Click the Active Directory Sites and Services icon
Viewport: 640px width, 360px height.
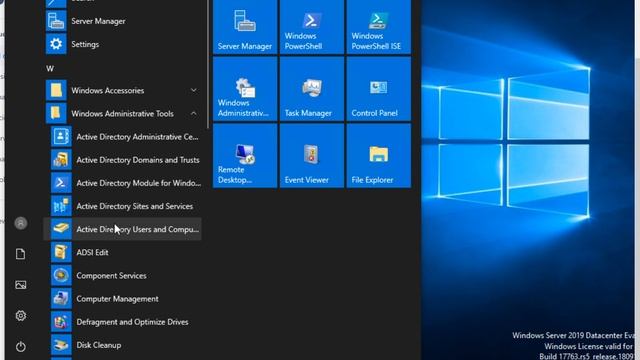click(61, 206)
